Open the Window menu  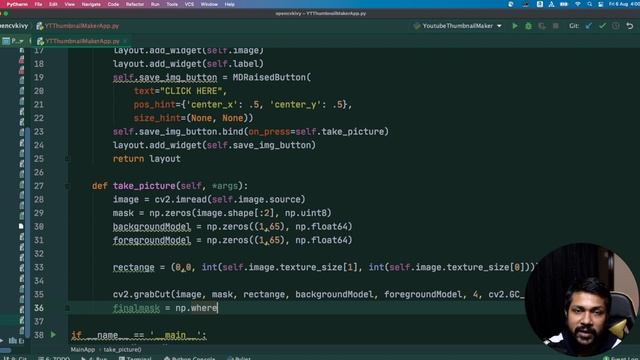[x=209, y=4]
